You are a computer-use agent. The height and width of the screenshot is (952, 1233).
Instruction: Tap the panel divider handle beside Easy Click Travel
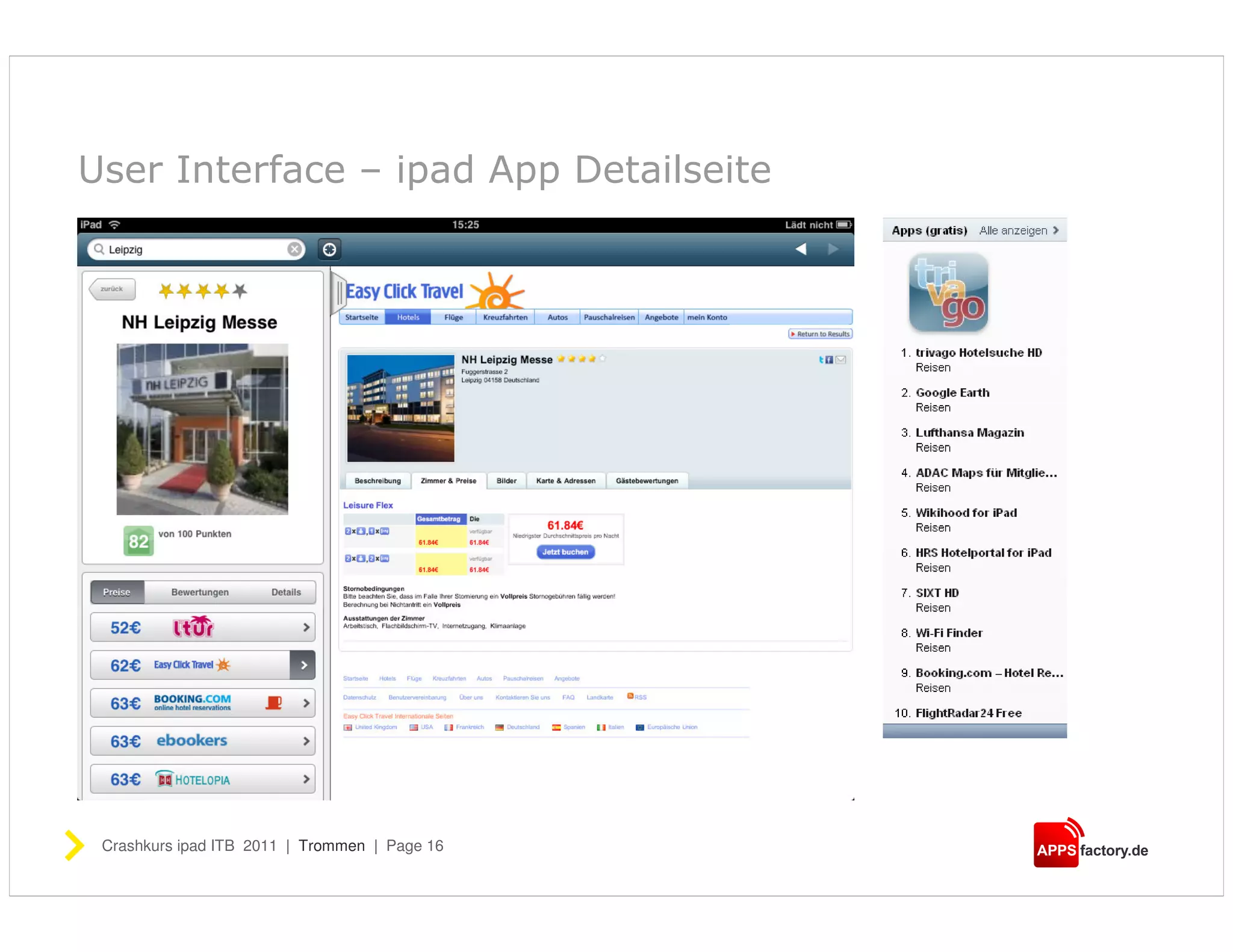pos(338,294)
